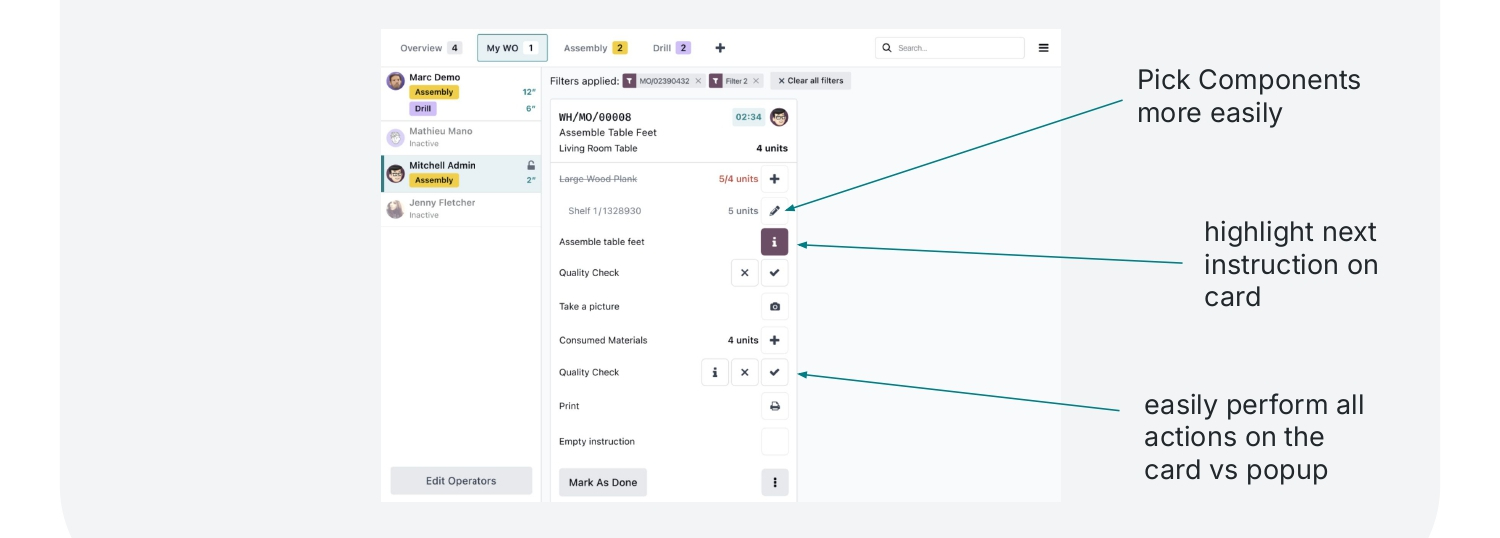Remove the MO/02390432 filter
Screen dimensions: 1500x538
(x=698, y=81)
